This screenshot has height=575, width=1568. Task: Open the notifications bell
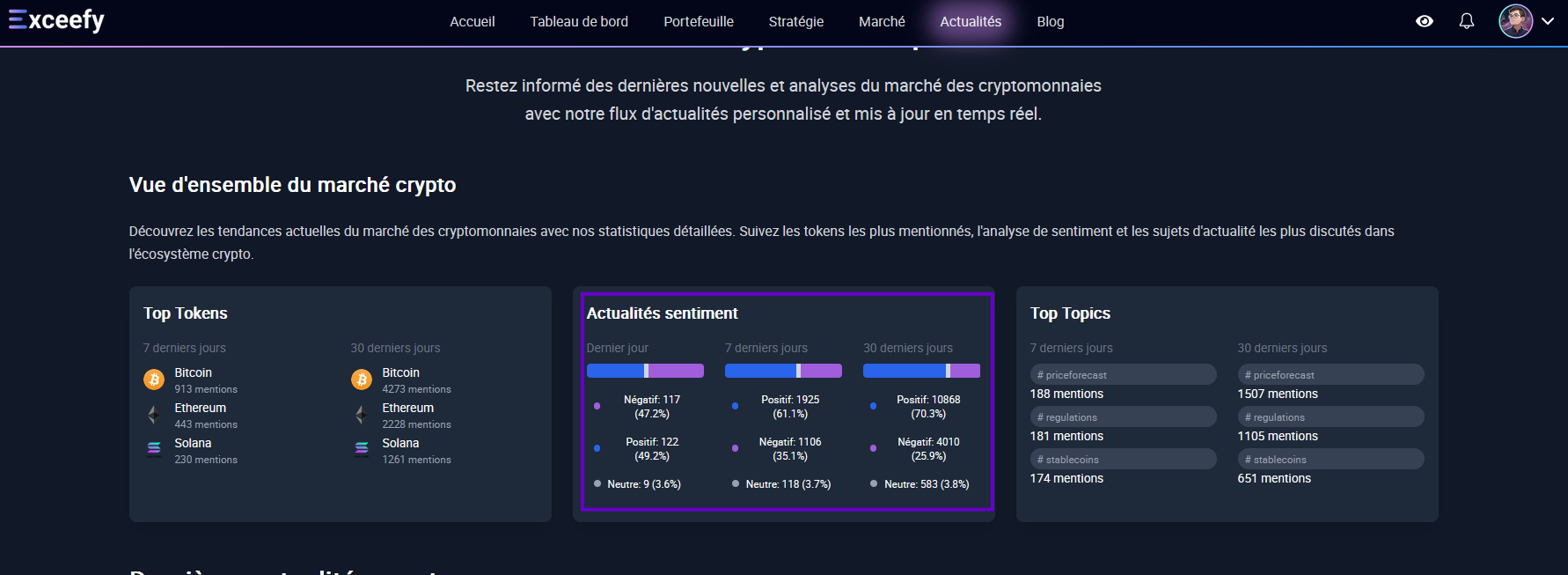click(1467, 21)
